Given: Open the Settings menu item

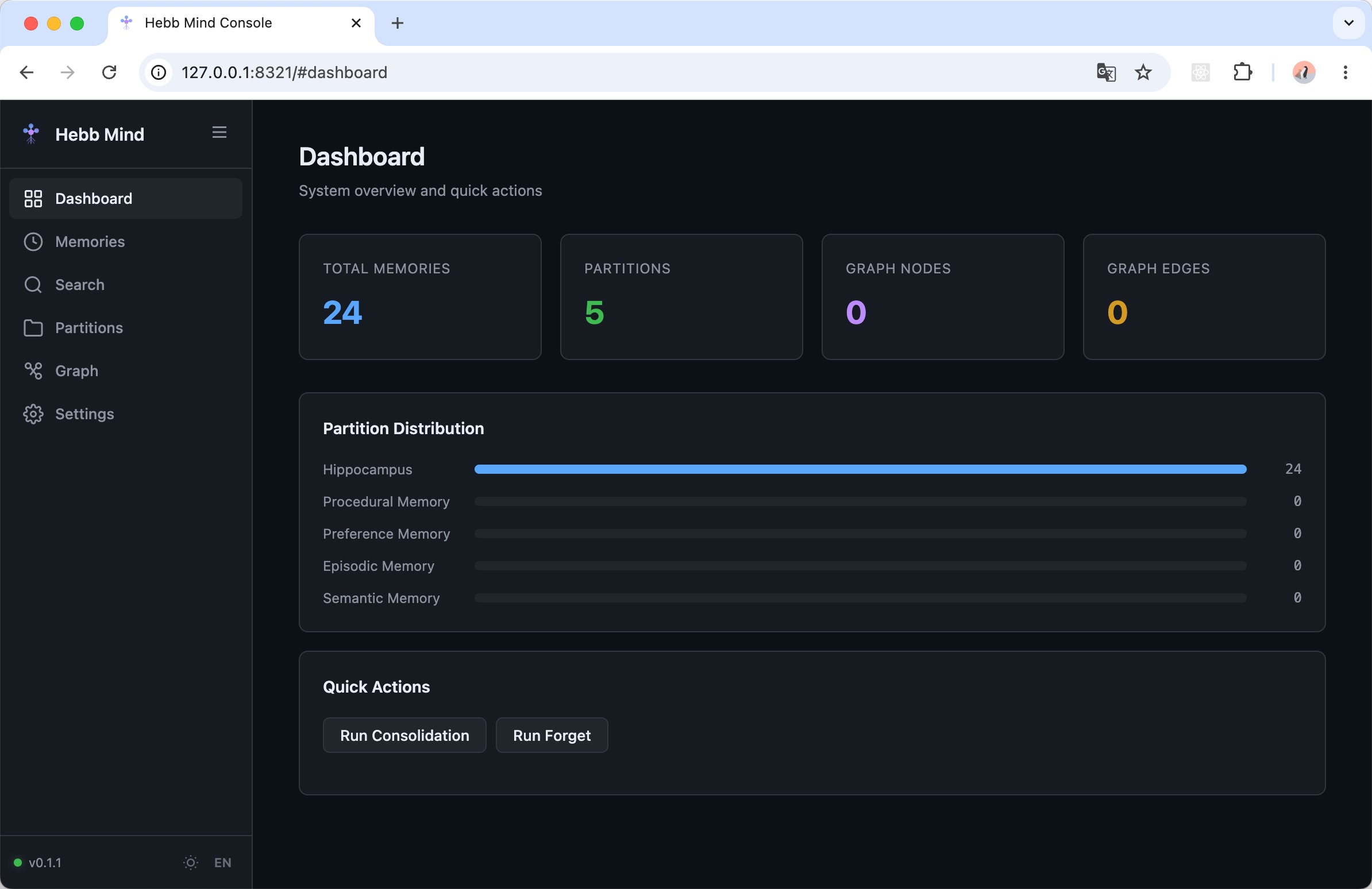Looking at the screenshot, I should pyautogui.click(x=126, y=414).
